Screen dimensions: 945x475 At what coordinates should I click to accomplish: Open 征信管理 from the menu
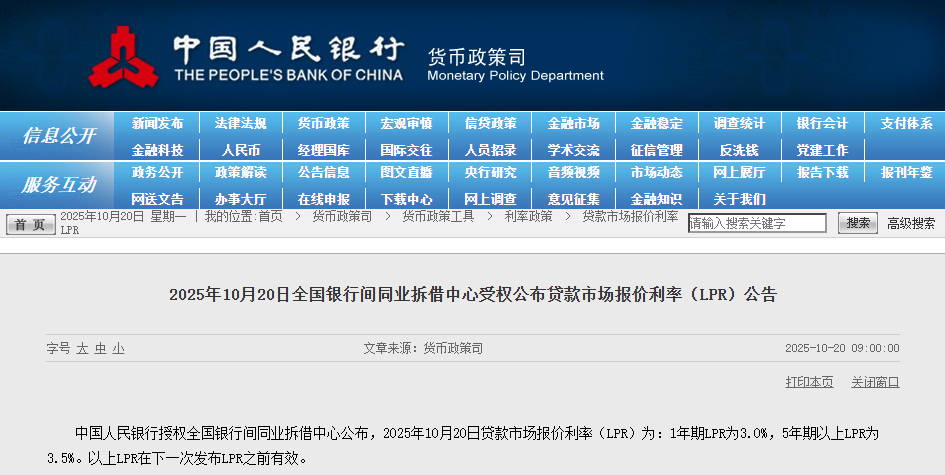(656, 150)
